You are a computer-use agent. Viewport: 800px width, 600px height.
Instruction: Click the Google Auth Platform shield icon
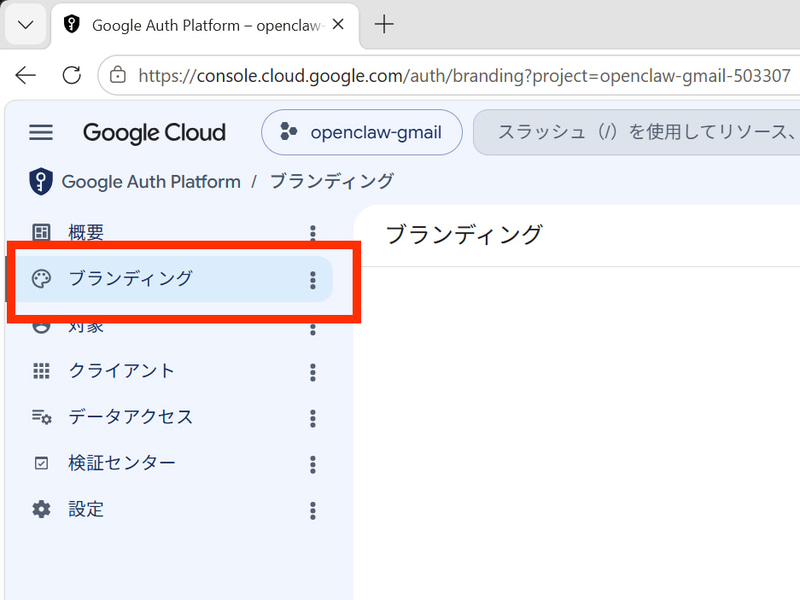pyautogui.click(x=41, y=181)
